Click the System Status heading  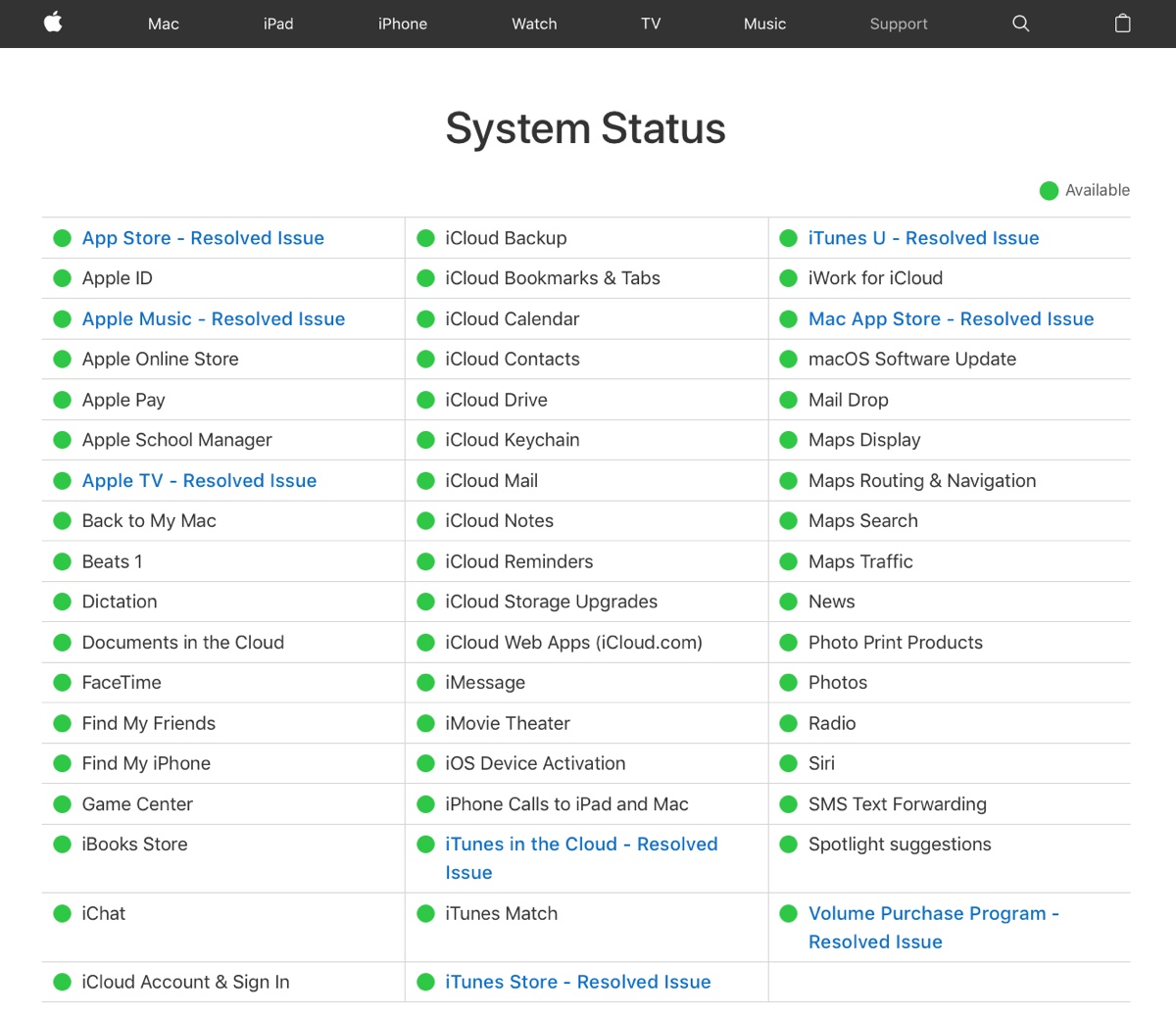tap(585, 128)
